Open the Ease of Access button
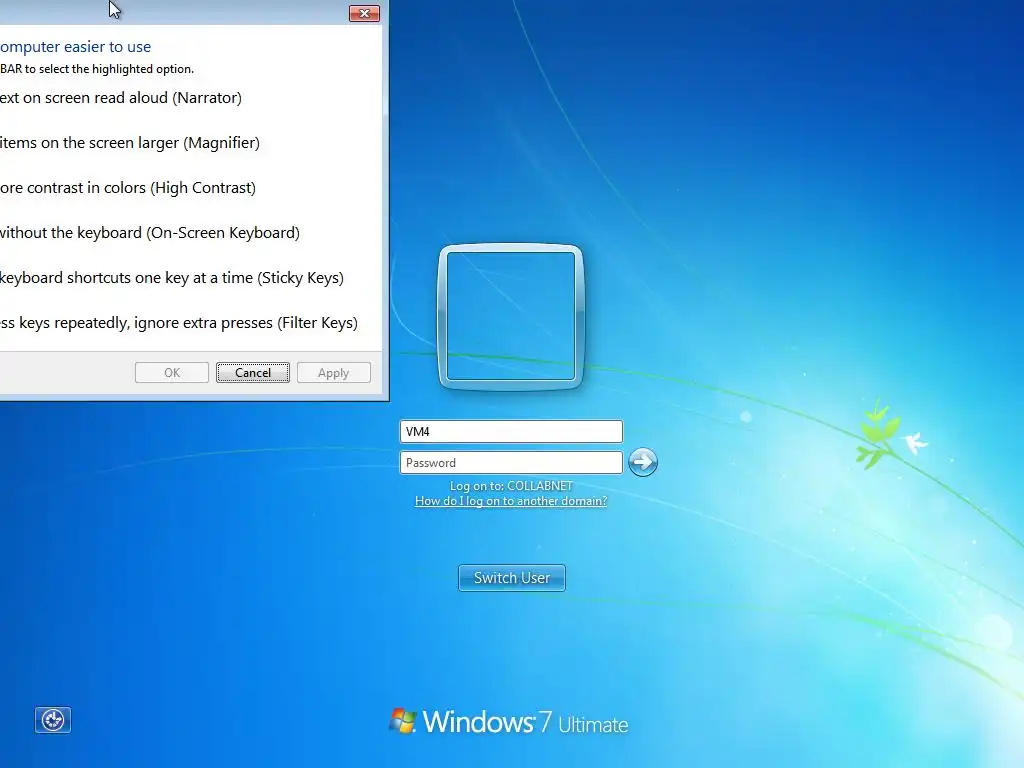 (x=53, y=720)
